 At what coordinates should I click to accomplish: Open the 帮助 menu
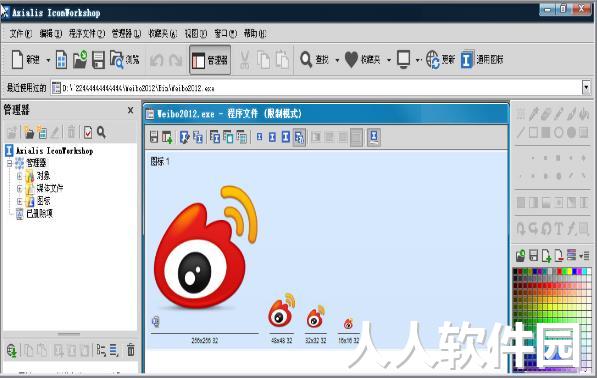(255, 34)
